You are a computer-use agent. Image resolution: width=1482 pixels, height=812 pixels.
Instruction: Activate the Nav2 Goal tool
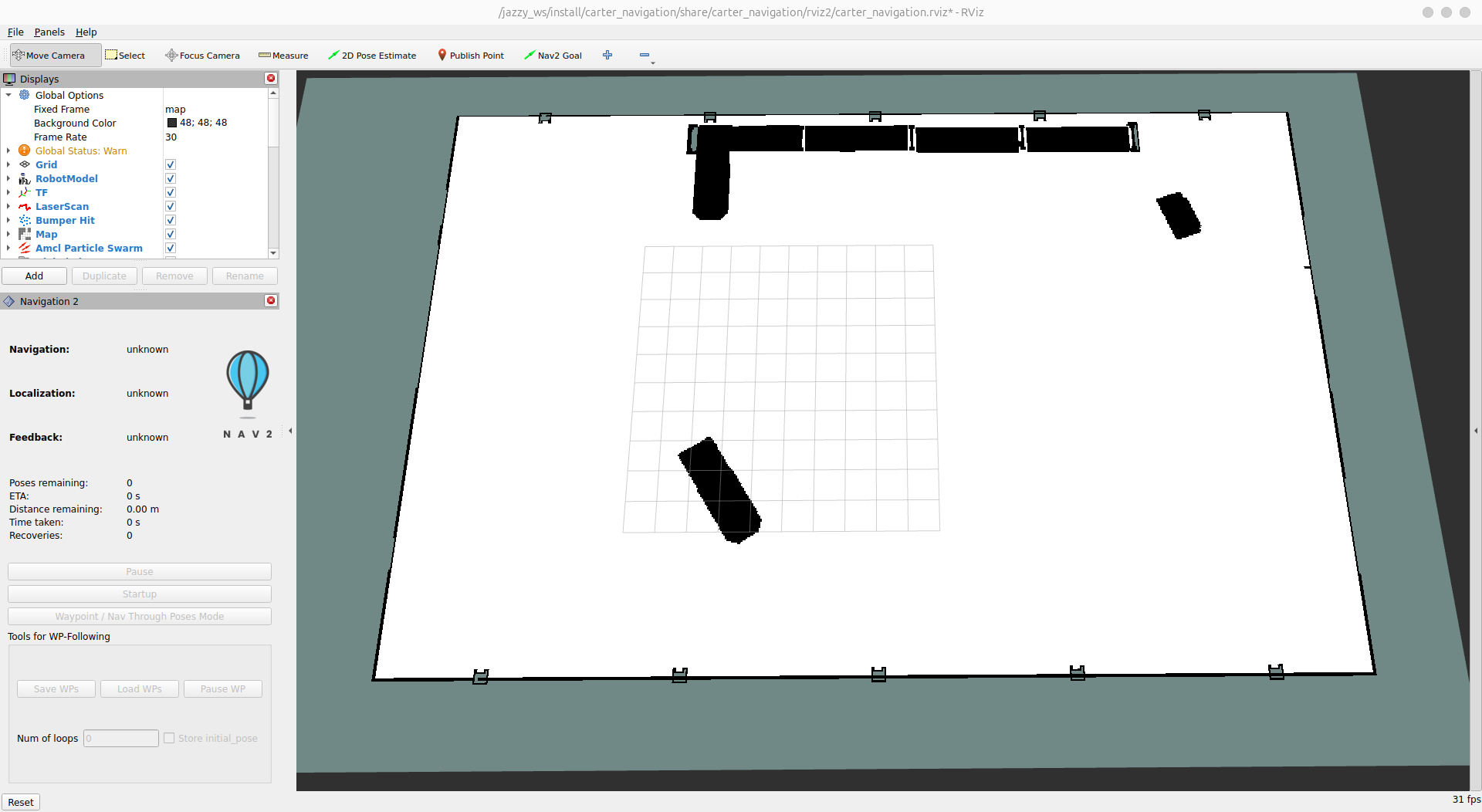coord(553,56)
